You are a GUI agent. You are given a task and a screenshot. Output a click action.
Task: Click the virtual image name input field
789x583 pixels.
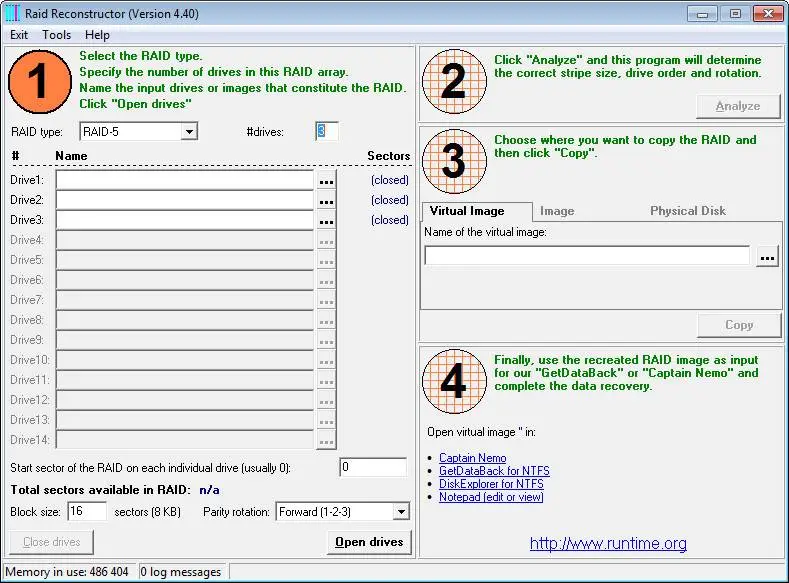coord(587,256)
